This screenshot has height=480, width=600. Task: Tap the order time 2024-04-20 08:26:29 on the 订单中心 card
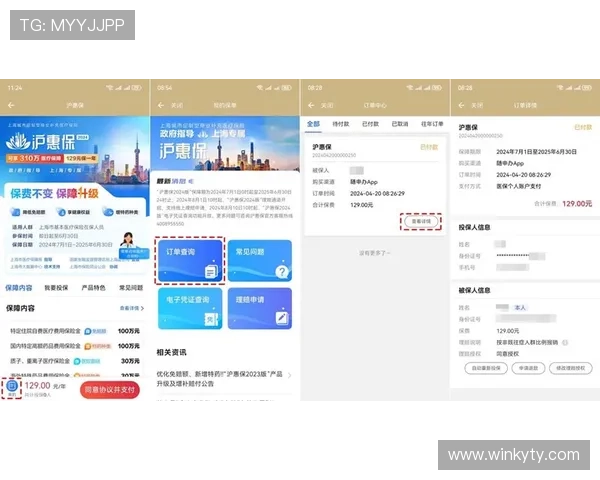coord(377,193)
